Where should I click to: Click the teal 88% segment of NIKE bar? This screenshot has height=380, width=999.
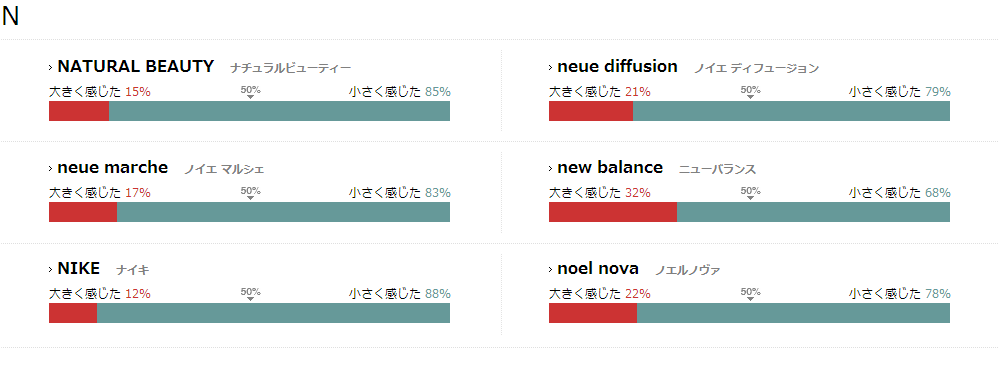[x=273, y=314]
